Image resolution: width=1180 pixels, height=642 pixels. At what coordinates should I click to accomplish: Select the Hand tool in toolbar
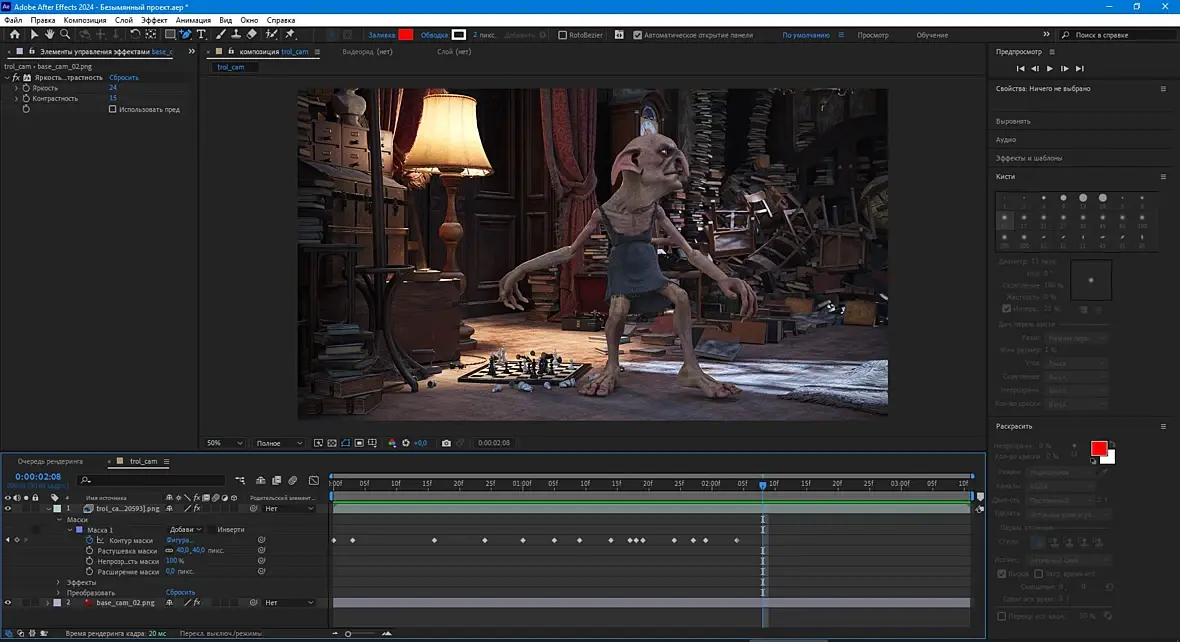coord(49,35)
